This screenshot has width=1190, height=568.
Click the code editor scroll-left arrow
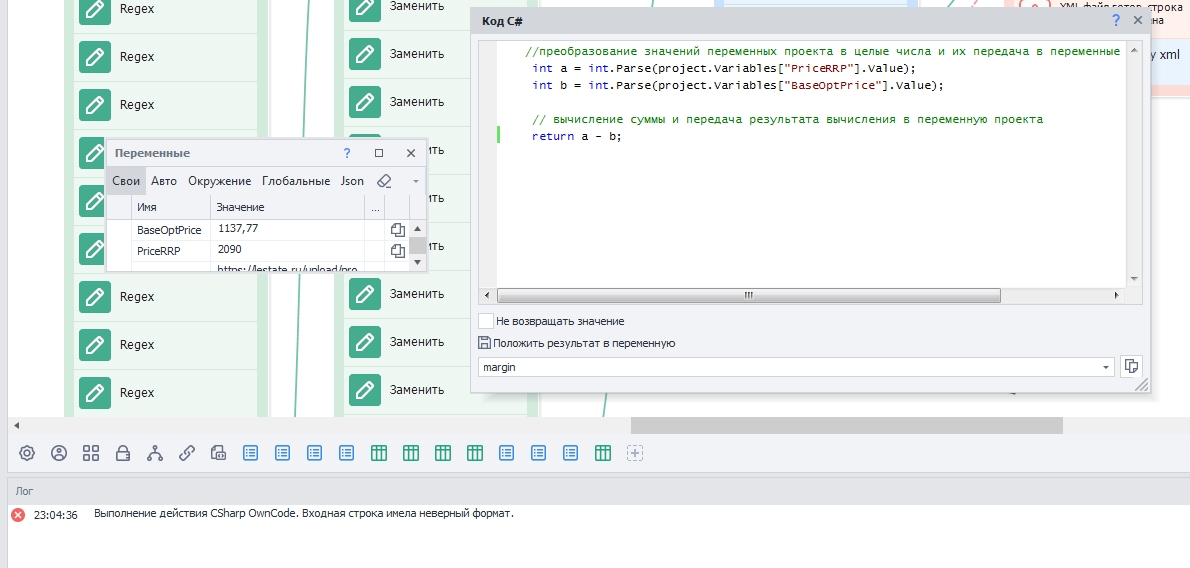[x=487, y=295]
